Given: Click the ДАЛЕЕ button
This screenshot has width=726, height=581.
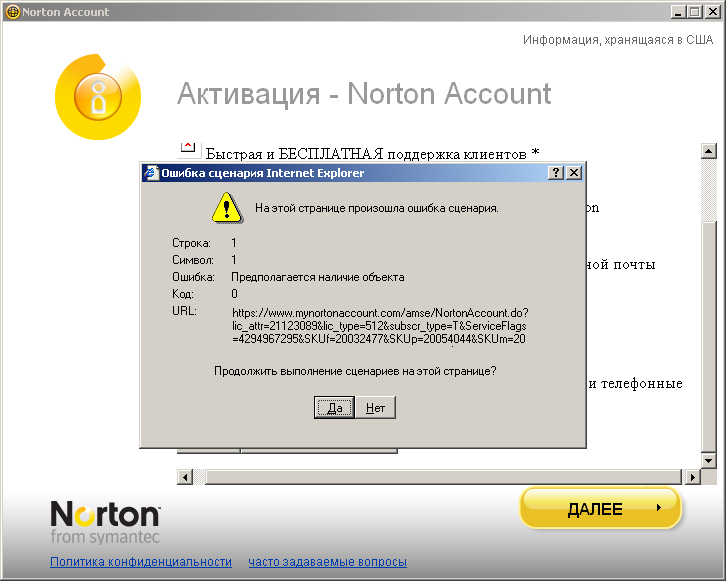Looking at the screenshot, I should point(601,508).
